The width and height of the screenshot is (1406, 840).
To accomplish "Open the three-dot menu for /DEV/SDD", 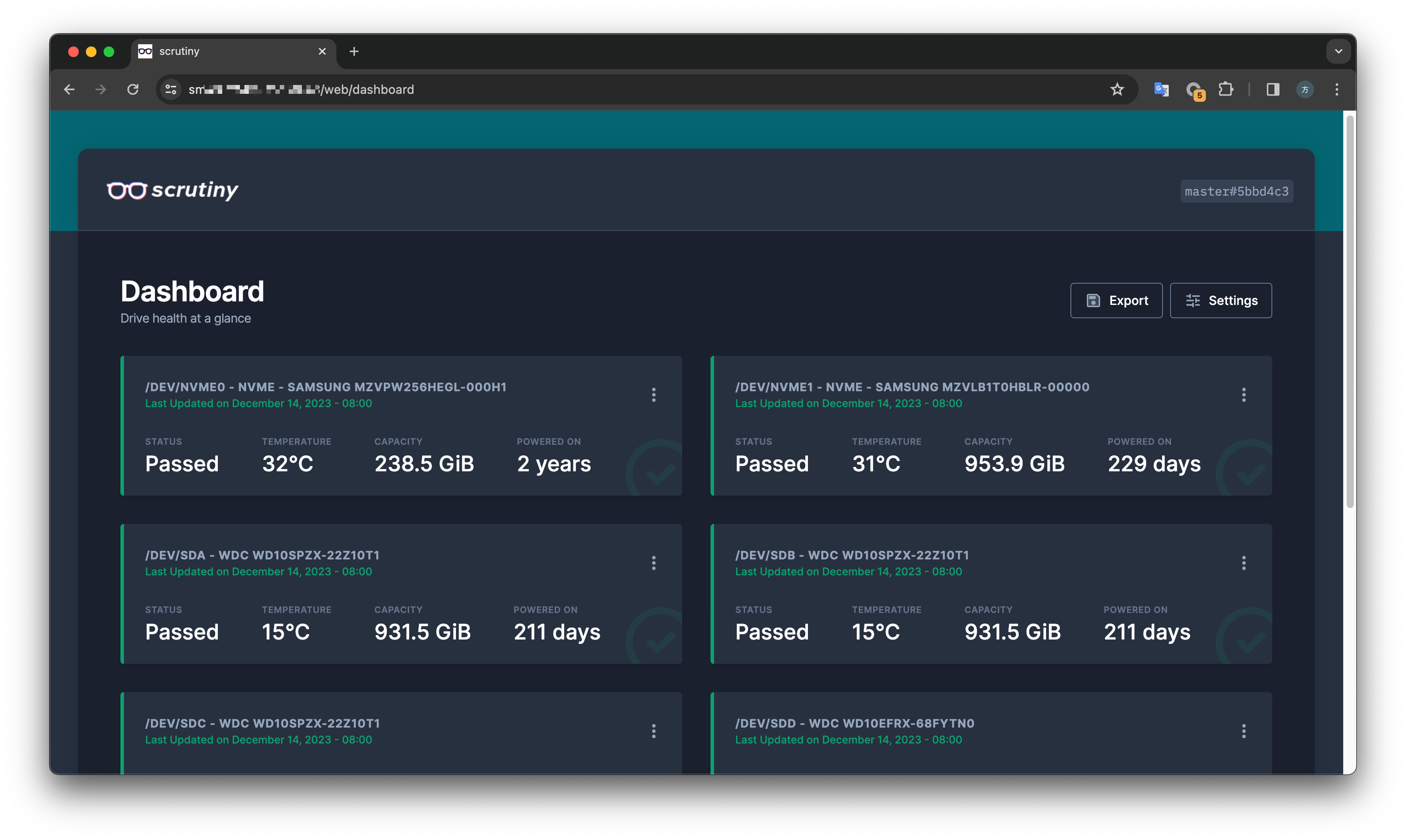I will tap(1244, 731).
